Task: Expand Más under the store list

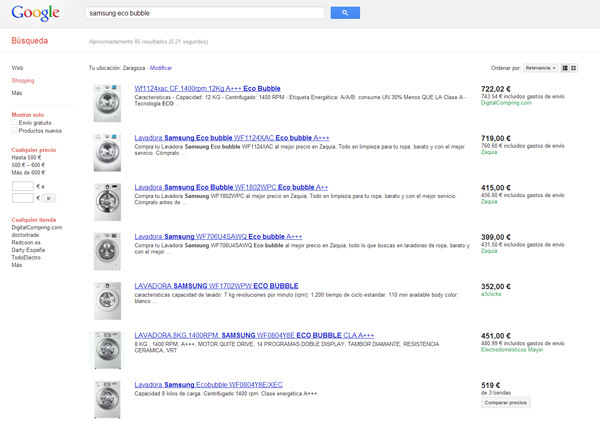Action: [x=17, y=265]
